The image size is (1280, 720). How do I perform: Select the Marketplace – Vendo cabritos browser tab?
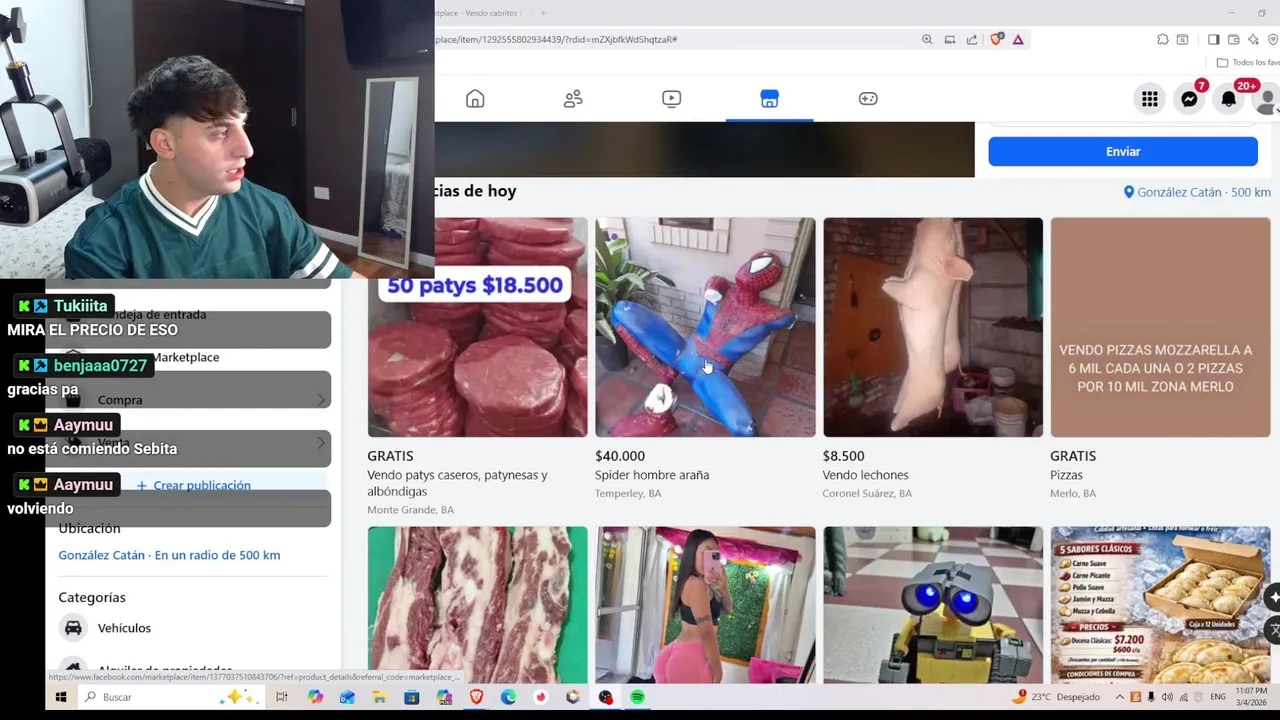[478, 13]
